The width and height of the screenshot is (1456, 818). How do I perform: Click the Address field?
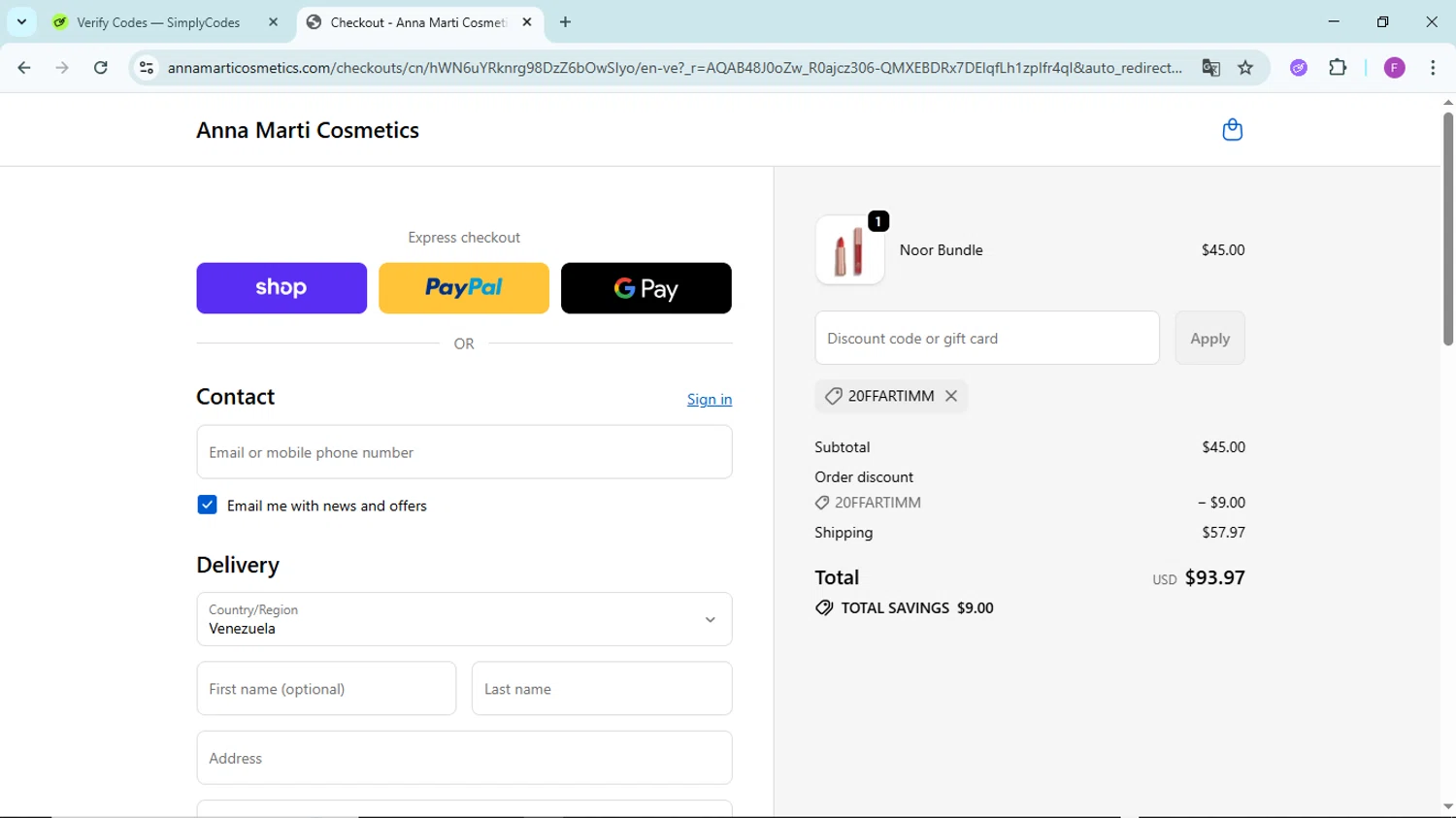tap(464, 758)
